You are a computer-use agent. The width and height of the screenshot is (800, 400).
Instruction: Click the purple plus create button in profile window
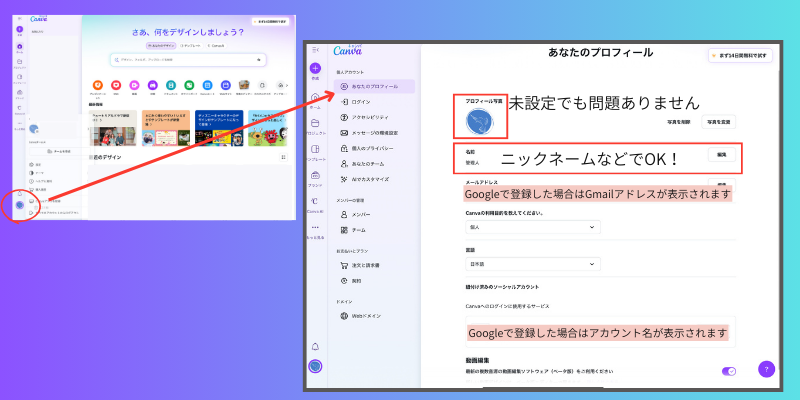[x=315, y=68]
